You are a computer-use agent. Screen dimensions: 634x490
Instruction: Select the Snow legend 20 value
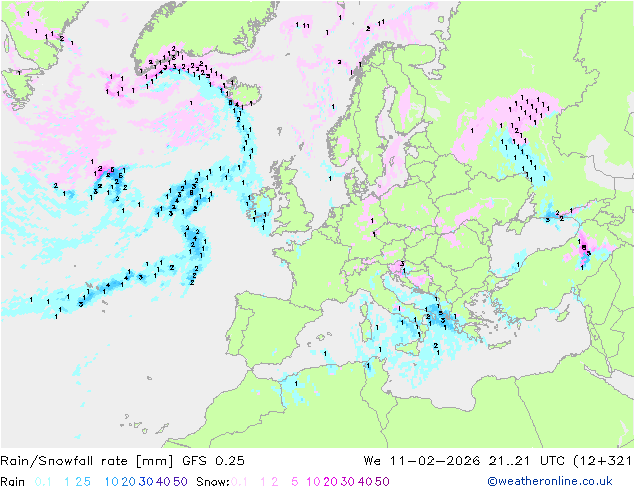coord(330,482)
